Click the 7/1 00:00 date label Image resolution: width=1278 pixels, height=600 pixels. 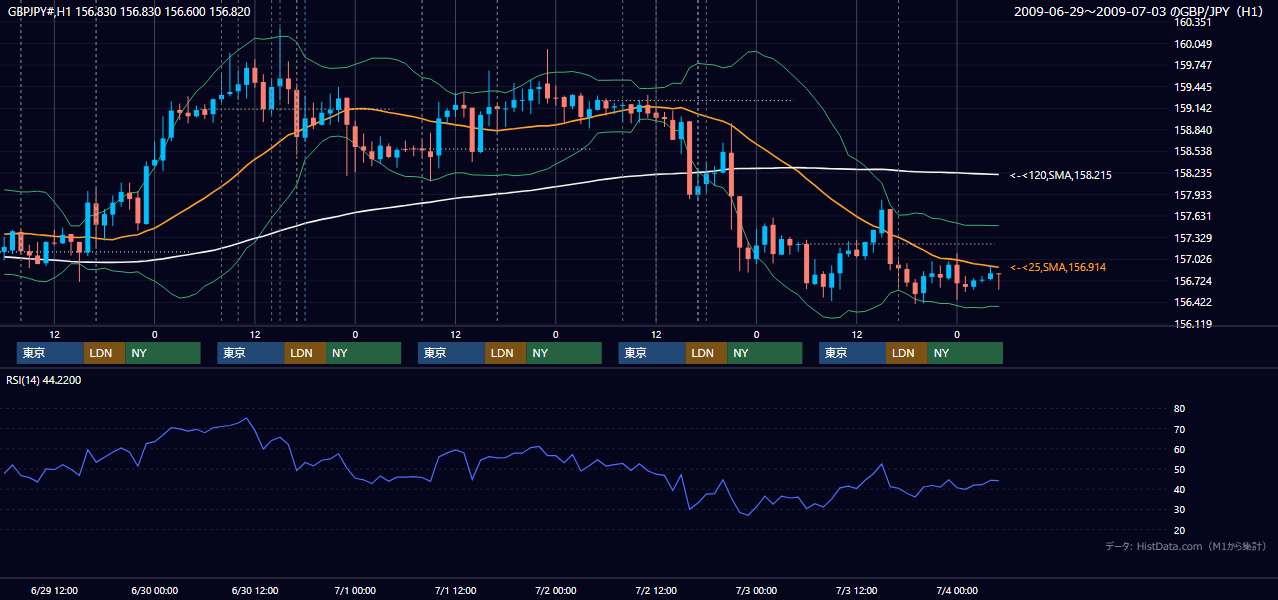pyautogui.click(x=355, y=590)
